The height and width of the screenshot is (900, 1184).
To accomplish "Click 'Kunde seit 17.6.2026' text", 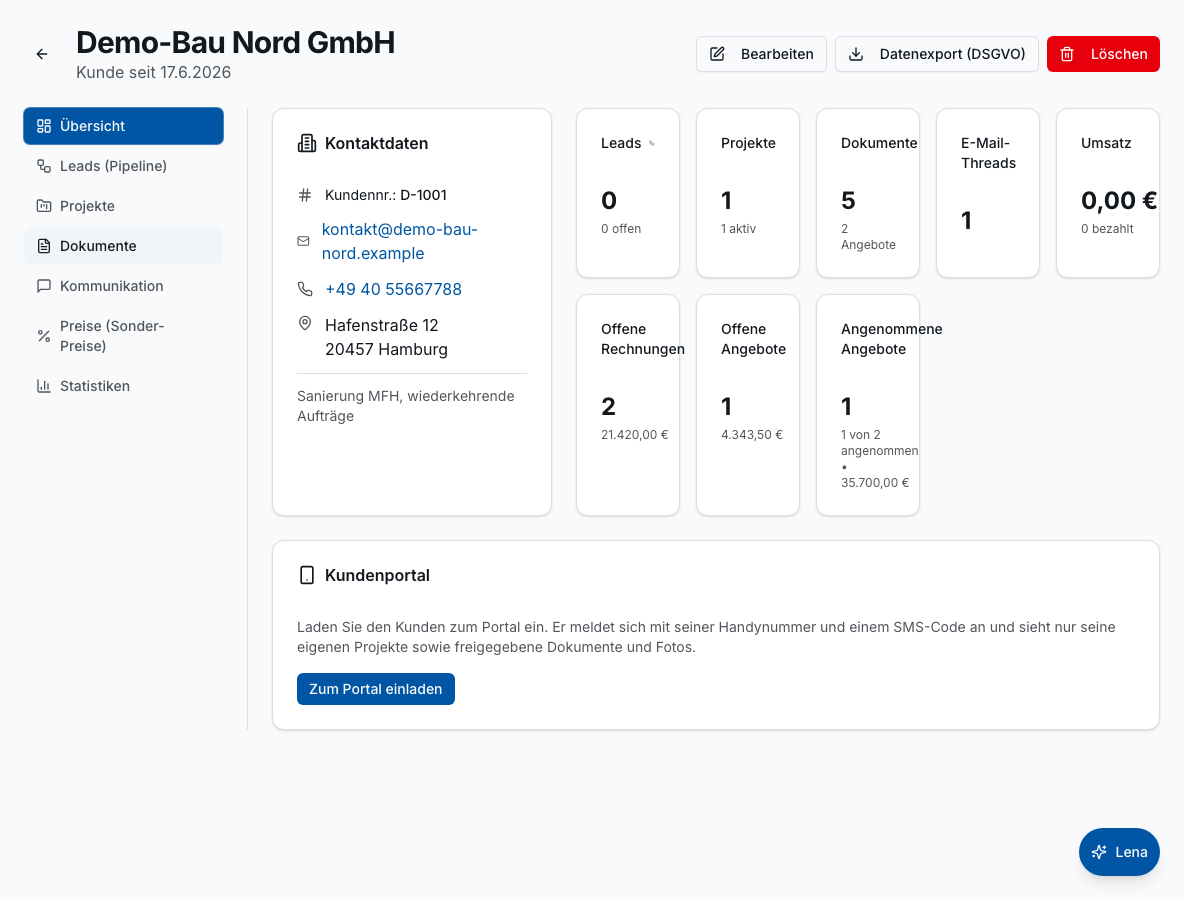I will (x=153, y=72).
